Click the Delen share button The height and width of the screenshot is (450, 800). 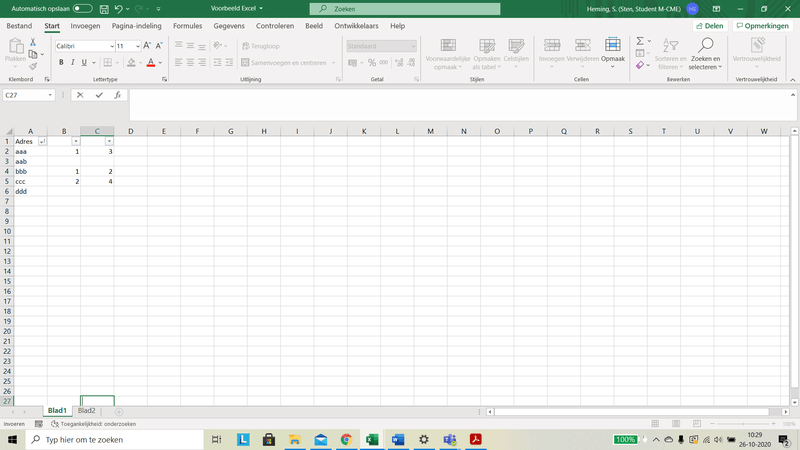point(710,26)
